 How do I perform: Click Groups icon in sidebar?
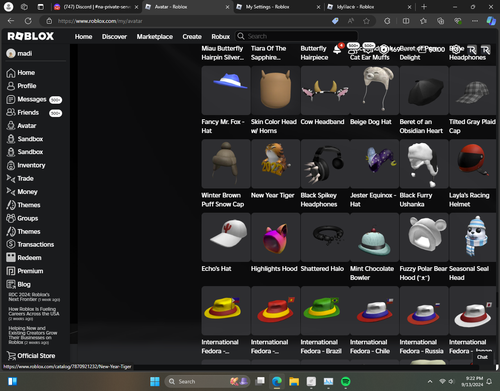(11, 218)
